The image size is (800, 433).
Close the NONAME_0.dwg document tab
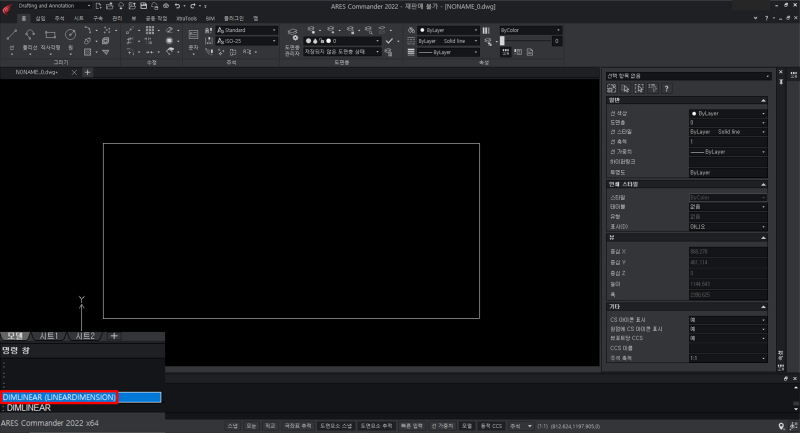pos(74,72)
